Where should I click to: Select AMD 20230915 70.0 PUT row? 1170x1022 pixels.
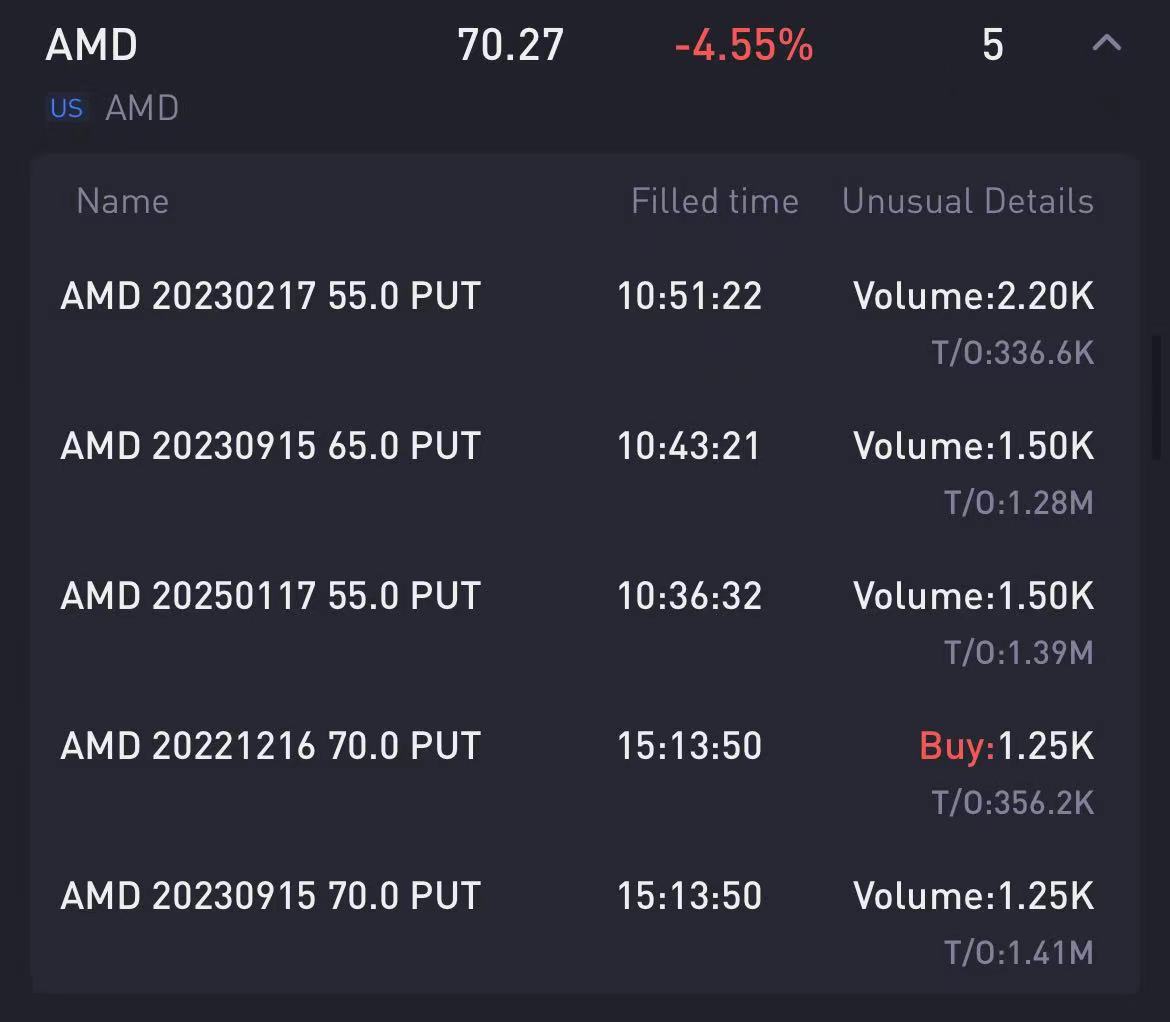click(x=271, y=896)
